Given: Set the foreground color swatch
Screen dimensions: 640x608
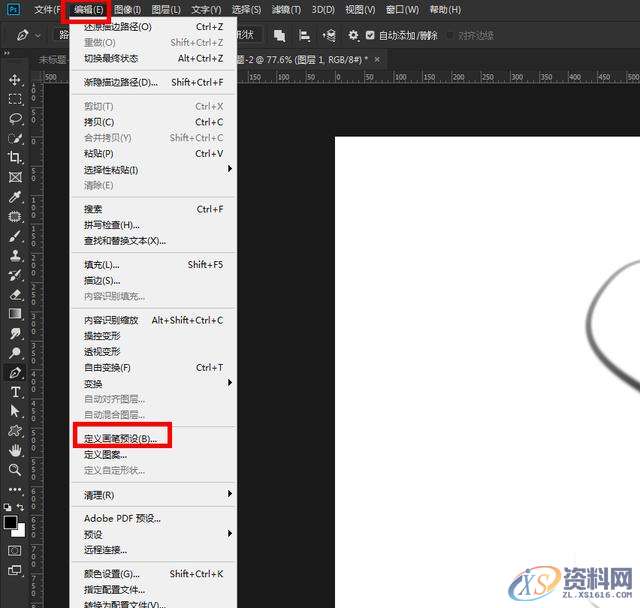Looking at the screenshot, I should [10, 522].
